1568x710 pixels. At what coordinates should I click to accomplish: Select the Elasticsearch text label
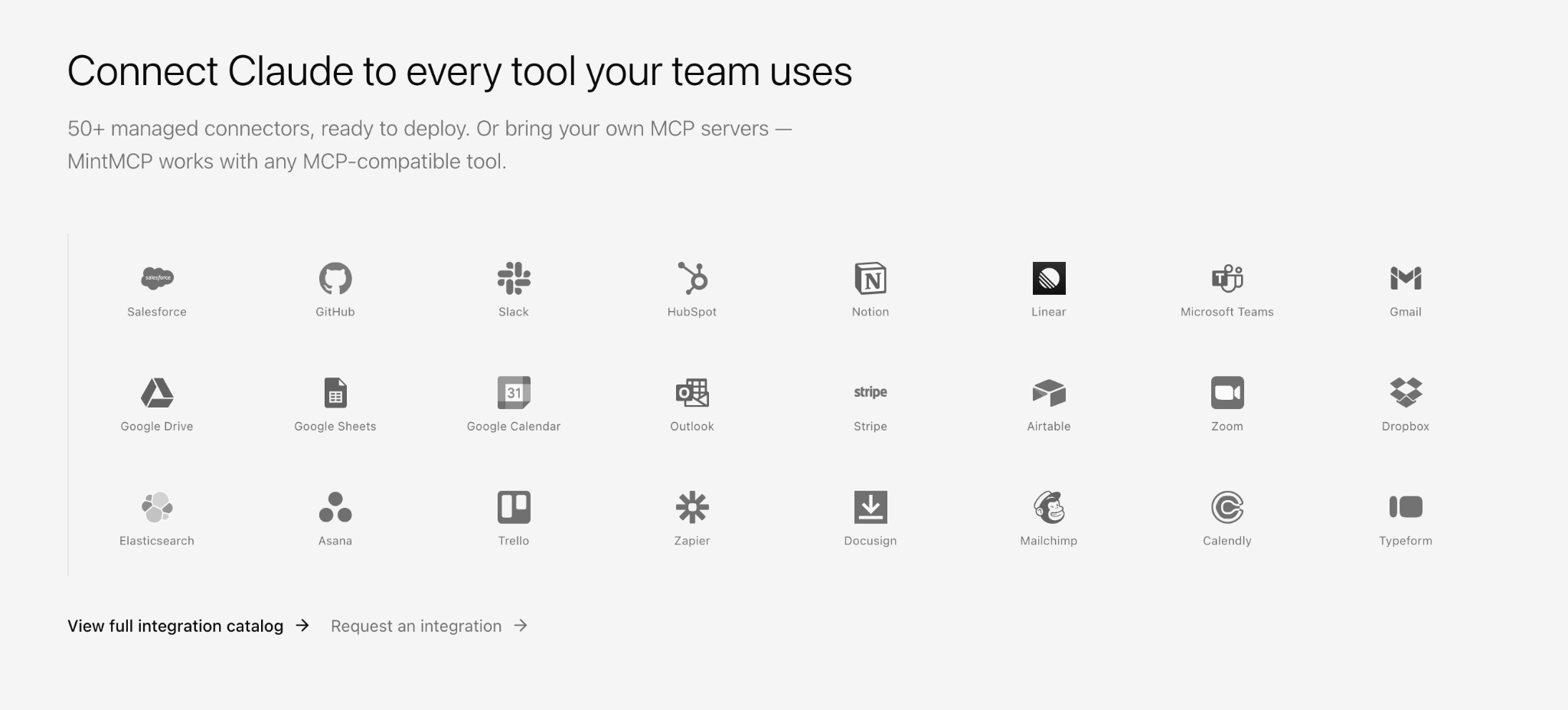157,541
